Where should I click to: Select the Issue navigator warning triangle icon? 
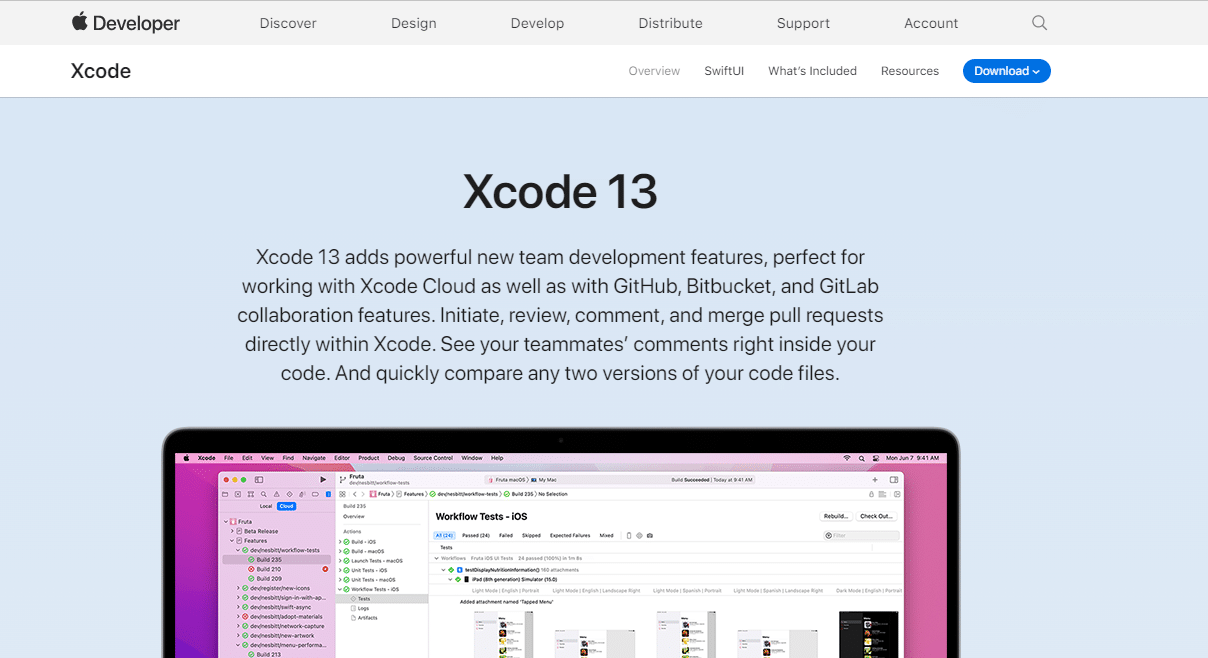click(x=277, y=494)
